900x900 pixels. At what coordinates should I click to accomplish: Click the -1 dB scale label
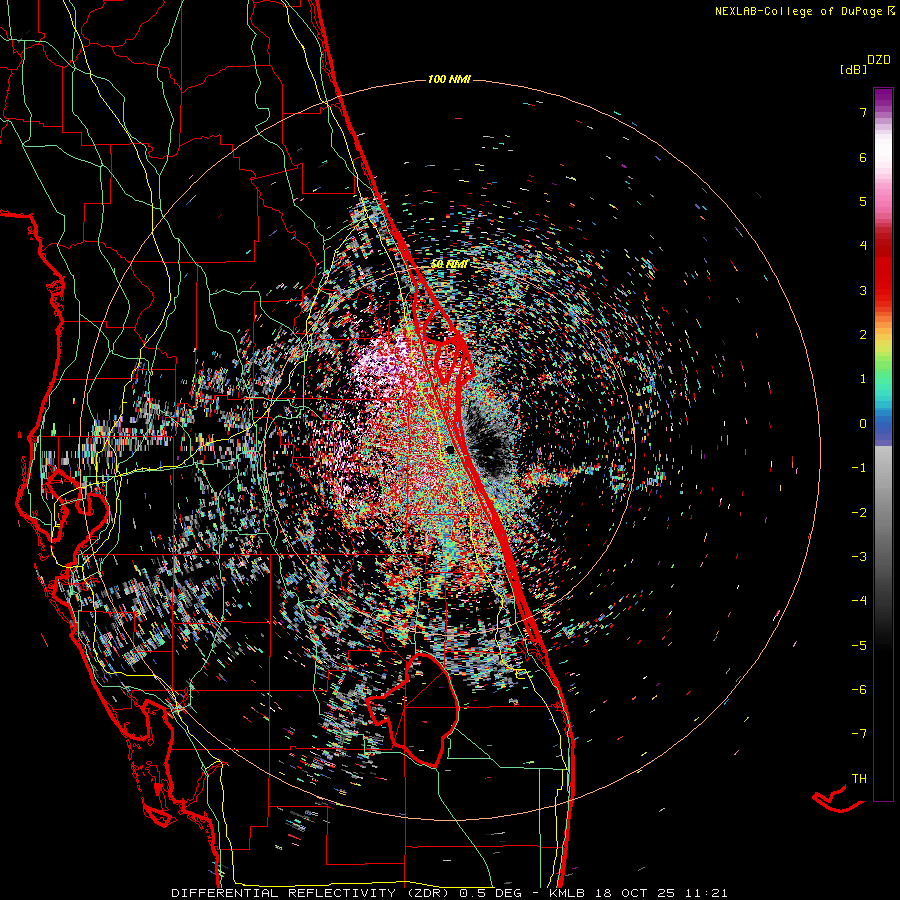coord(859,468)
